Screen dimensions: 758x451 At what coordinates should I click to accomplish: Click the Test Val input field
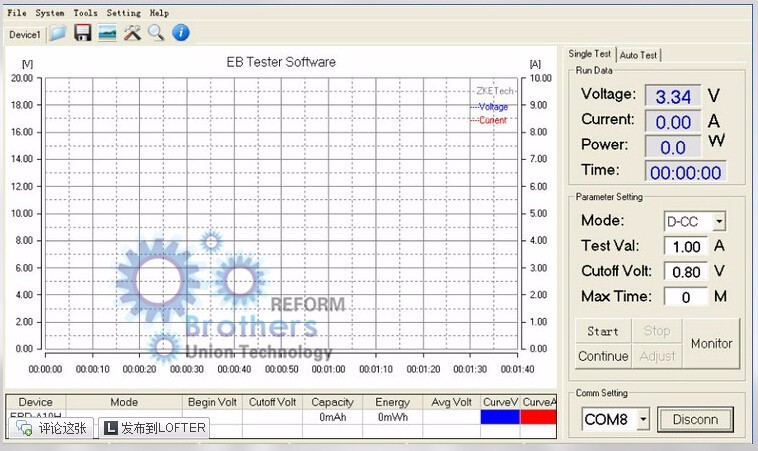click(x=686, y=247)
